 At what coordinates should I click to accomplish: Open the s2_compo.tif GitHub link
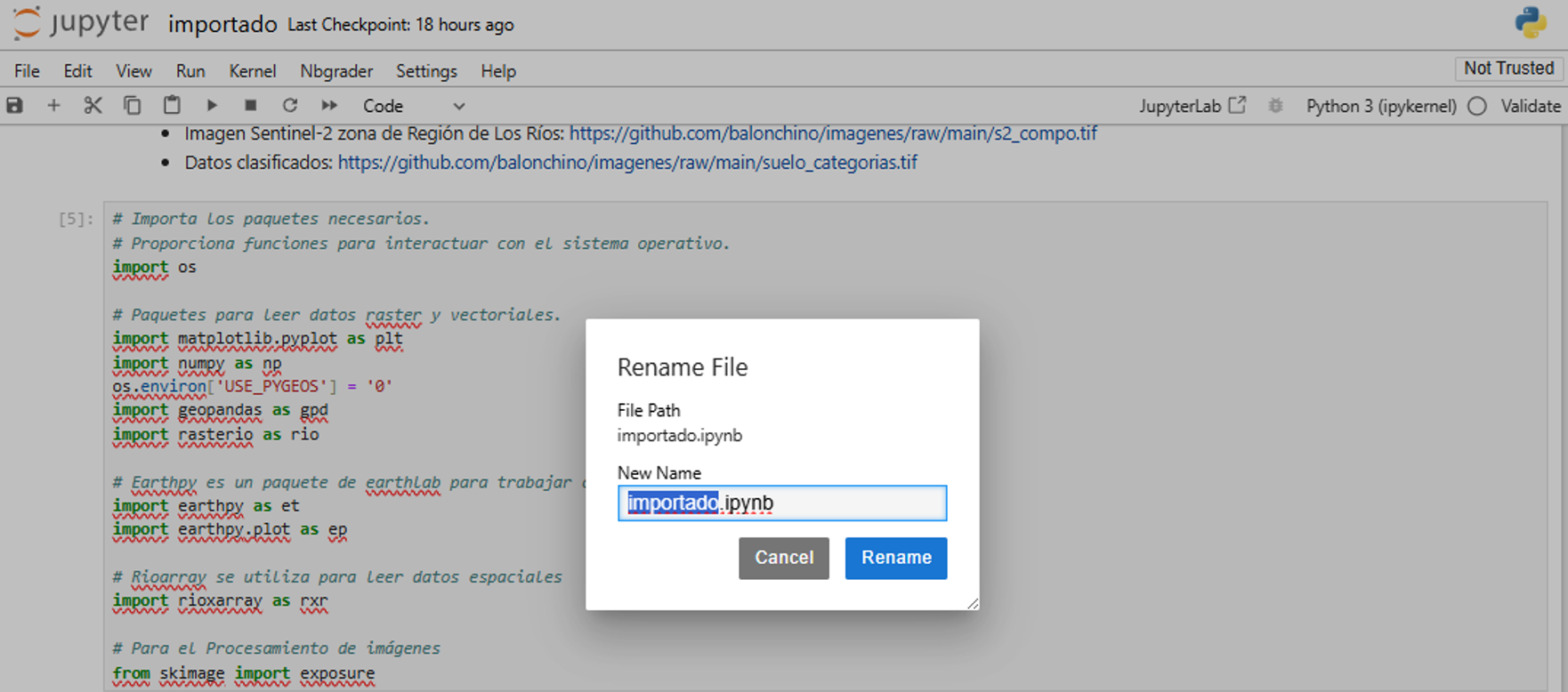point(832,133)
